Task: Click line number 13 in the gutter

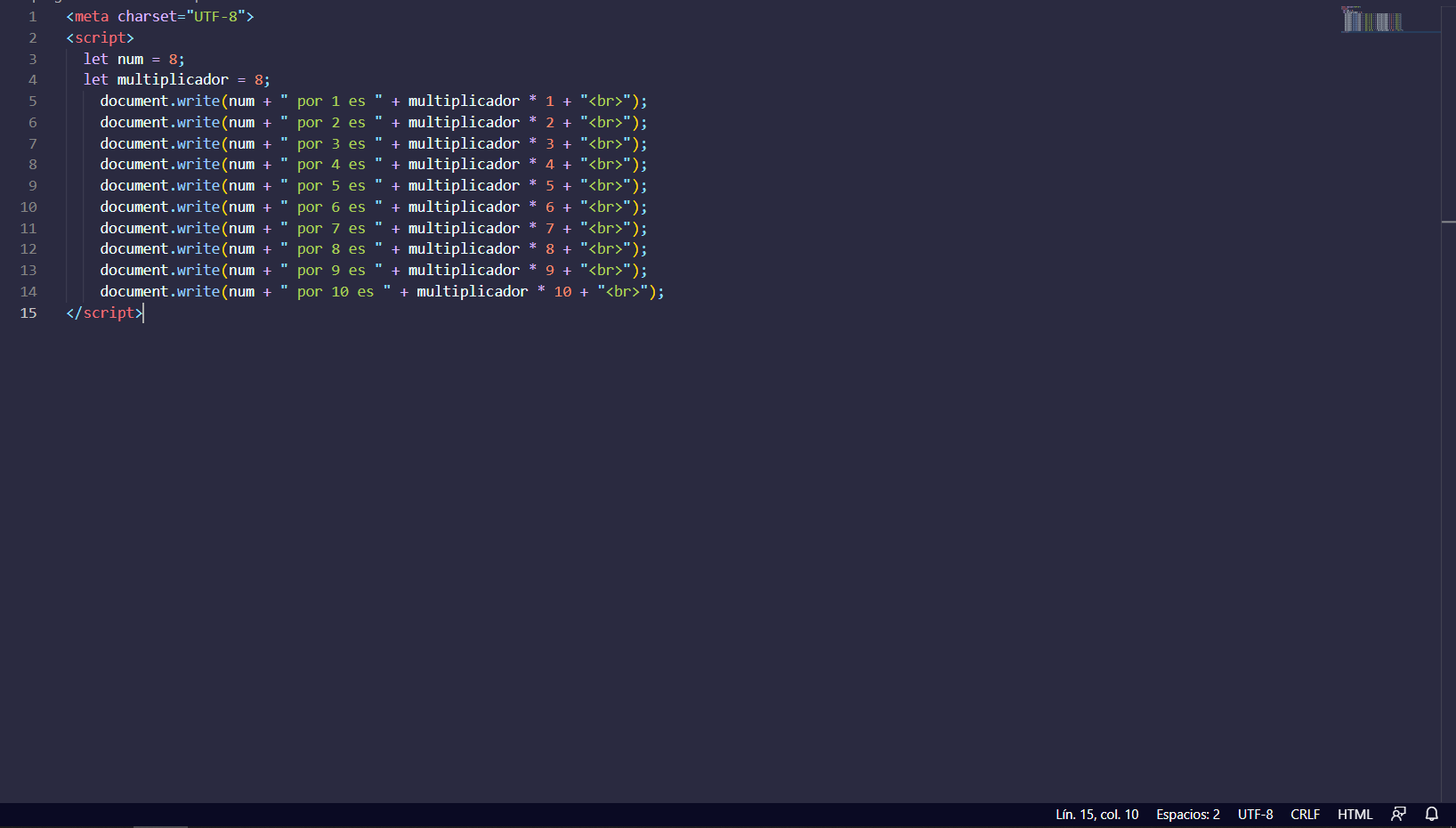Action: [28, 270]
